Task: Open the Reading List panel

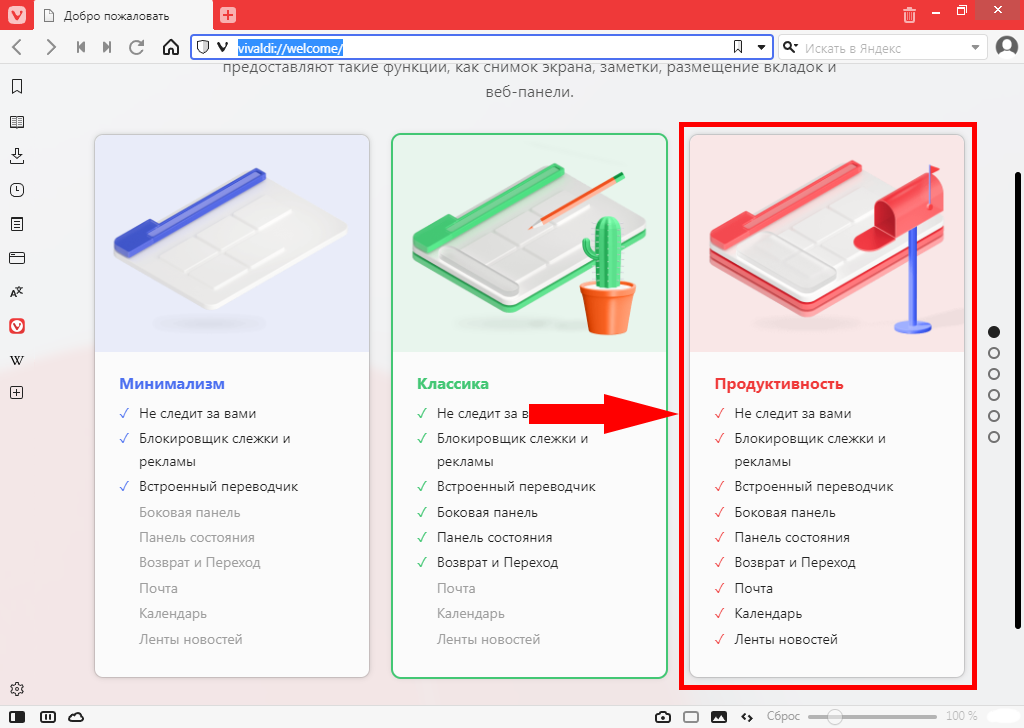Action: [16, 122]
